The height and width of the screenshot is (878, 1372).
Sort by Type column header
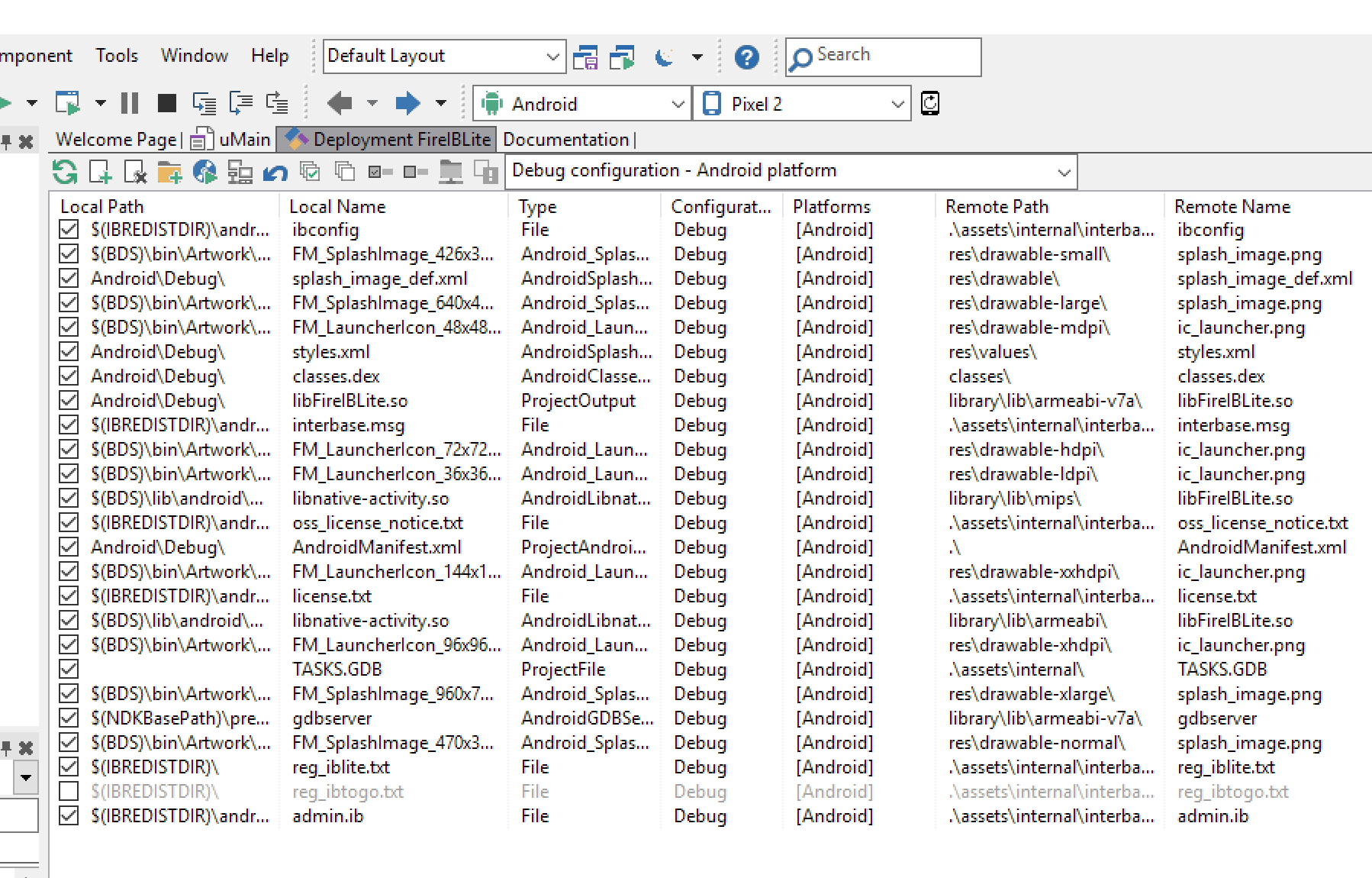pos(585,206)
